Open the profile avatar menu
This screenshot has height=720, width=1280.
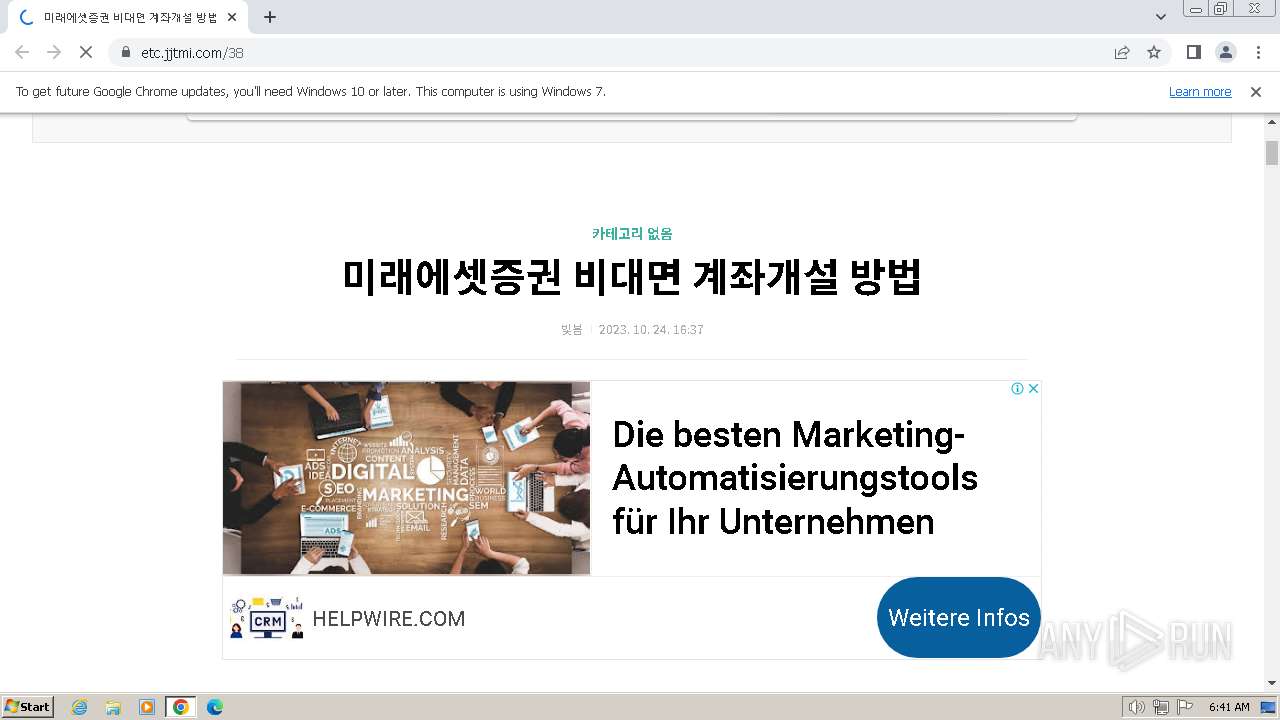(x=1225, y=52)
